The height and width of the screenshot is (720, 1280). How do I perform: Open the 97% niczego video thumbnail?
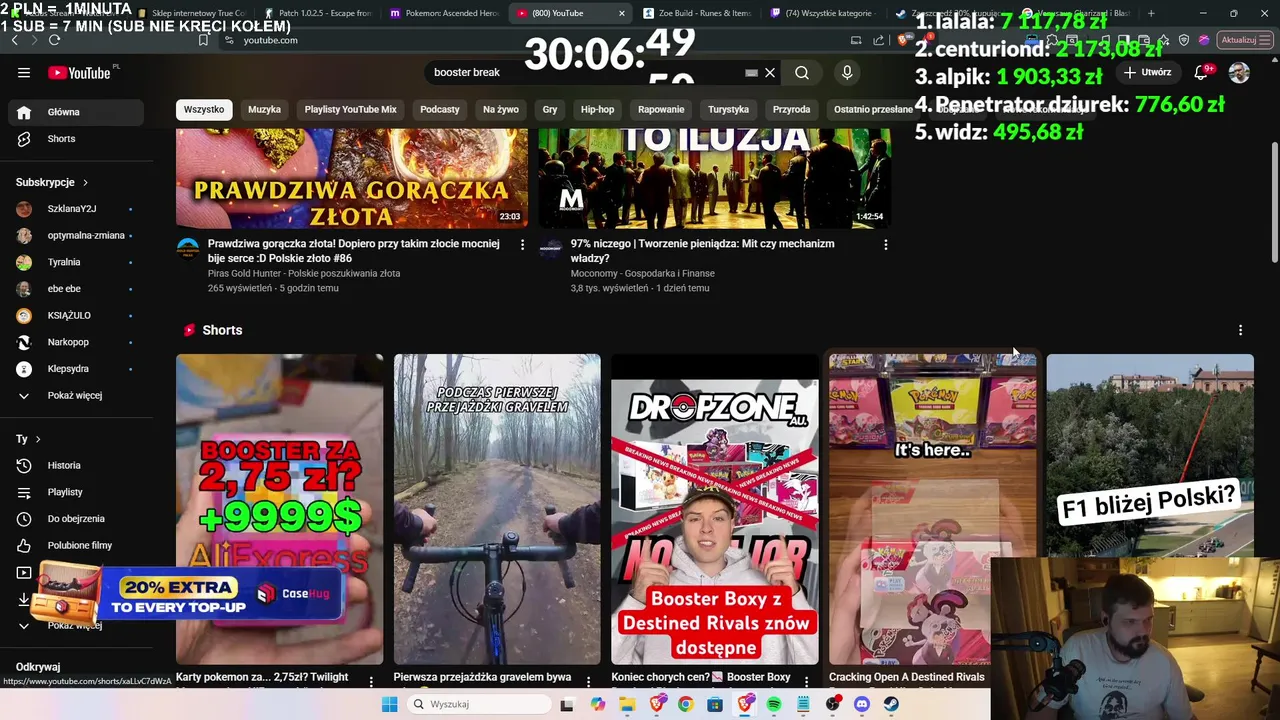(714, 178)
